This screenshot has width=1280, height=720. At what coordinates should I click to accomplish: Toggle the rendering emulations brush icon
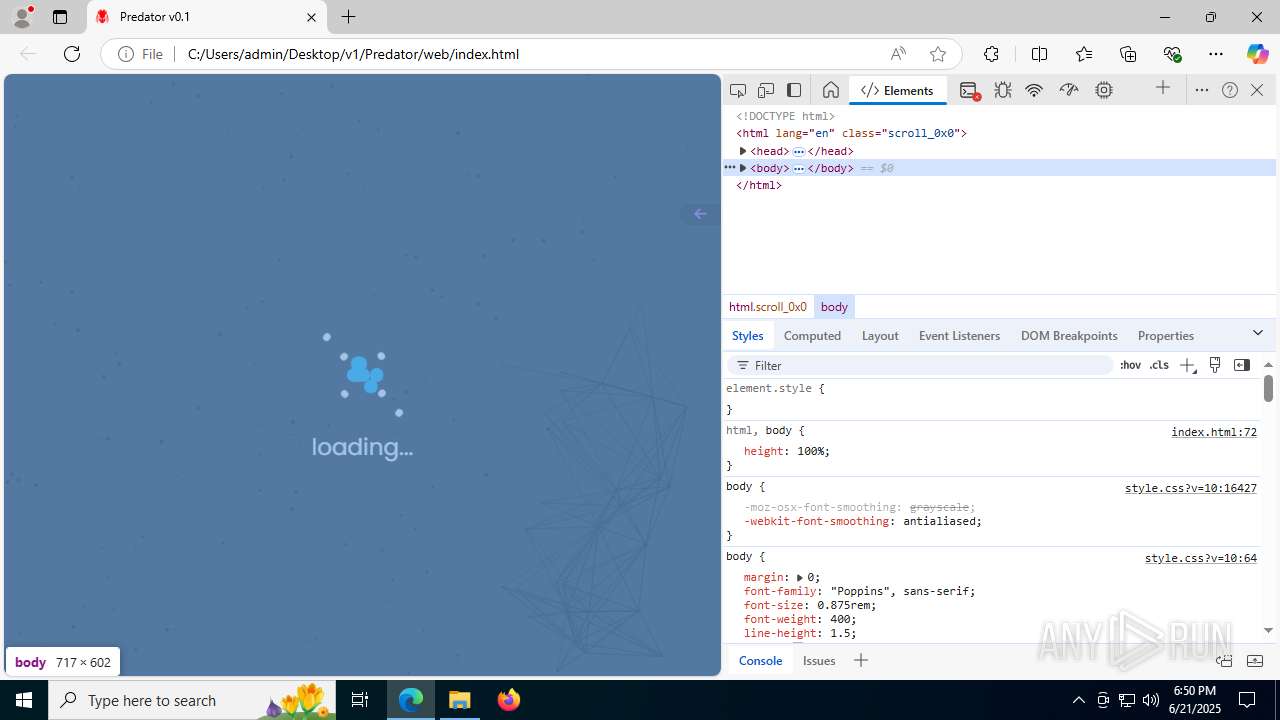[x=1215, y=365]
